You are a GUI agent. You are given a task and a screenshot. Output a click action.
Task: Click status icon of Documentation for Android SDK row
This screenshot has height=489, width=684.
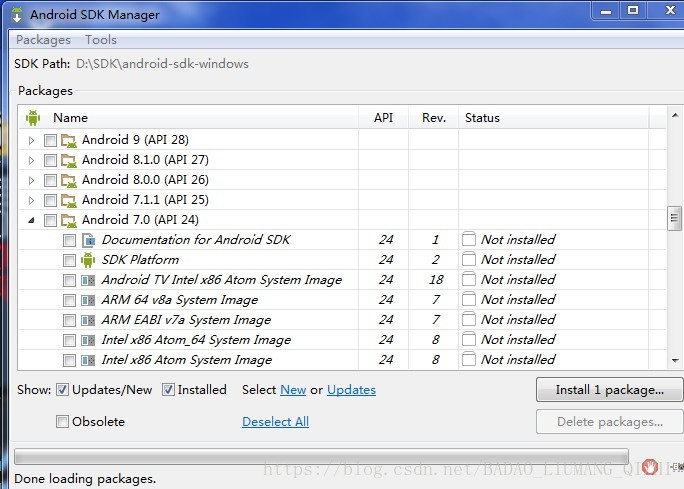click(x=469, y=239)
